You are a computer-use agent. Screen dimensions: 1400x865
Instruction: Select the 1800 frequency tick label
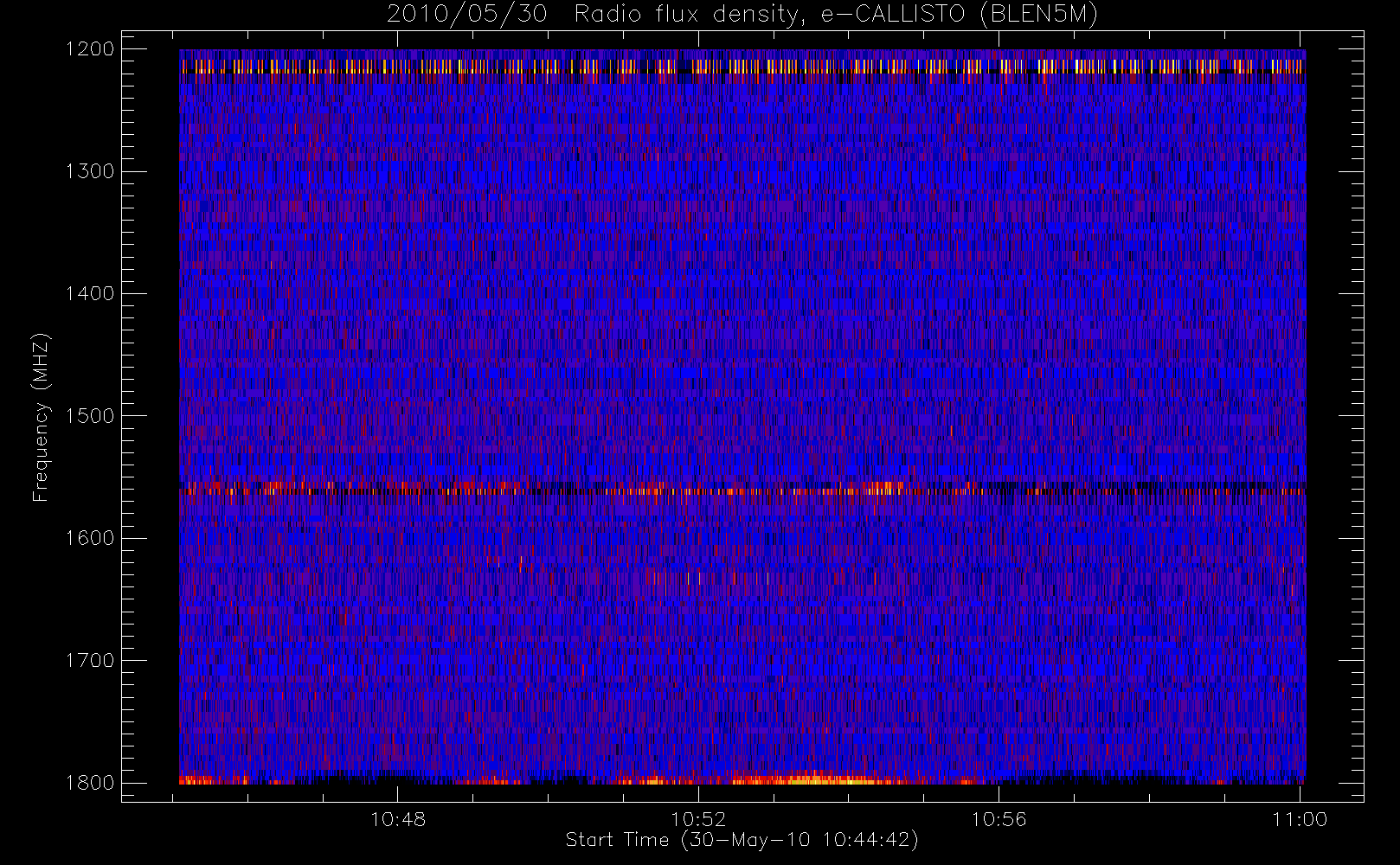pos(90,783)
